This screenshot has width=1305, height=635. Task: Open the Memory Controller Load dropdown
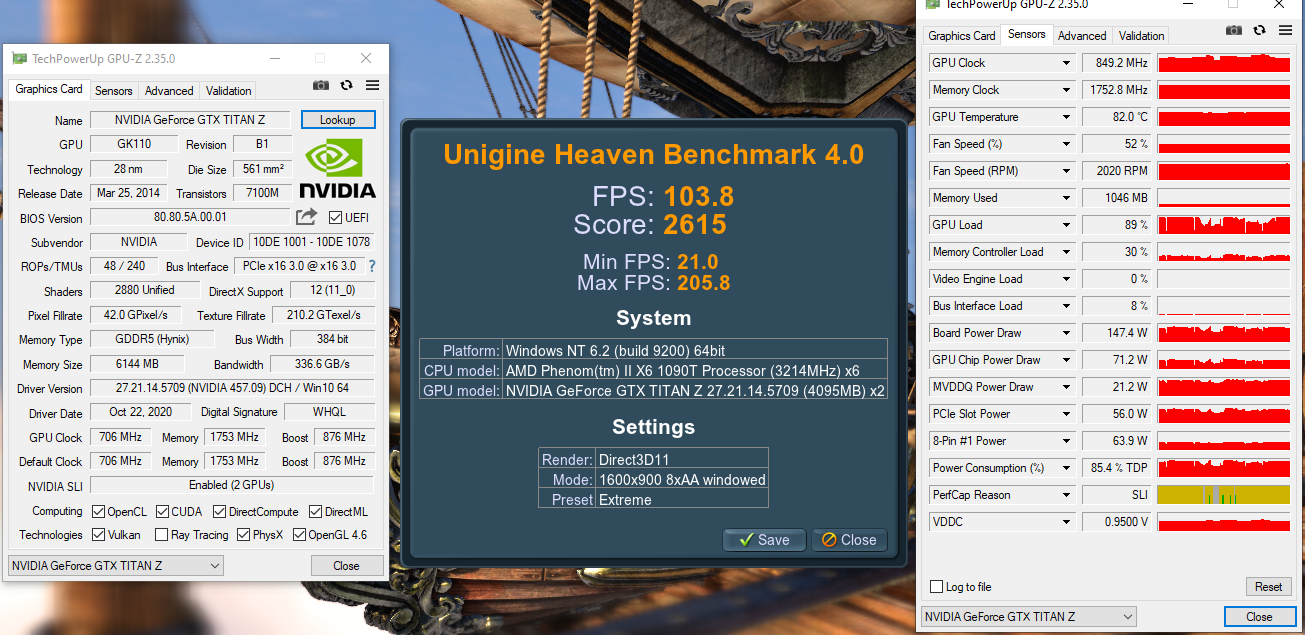pyautogui.click(x=1066, y=252)
